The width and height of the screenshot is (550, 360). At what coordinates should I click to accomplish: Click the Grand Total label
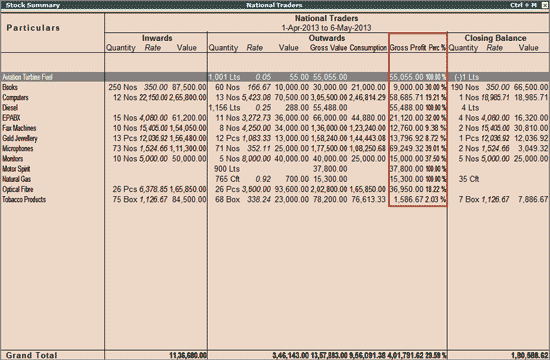pyautogui.click(x=32, y=355)
